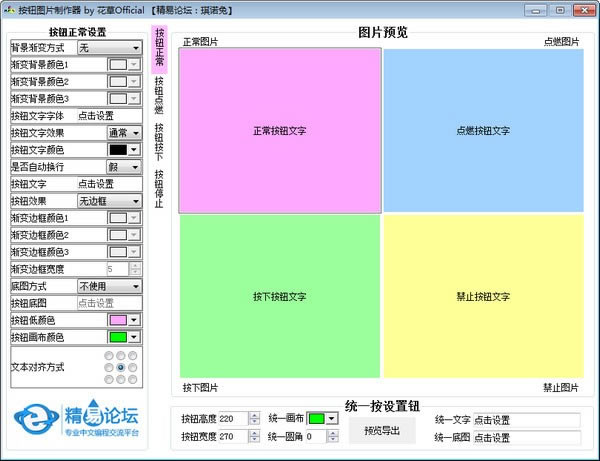
Task: Click 渐变边框颜色2 swatch
Action: click(118, 235)
